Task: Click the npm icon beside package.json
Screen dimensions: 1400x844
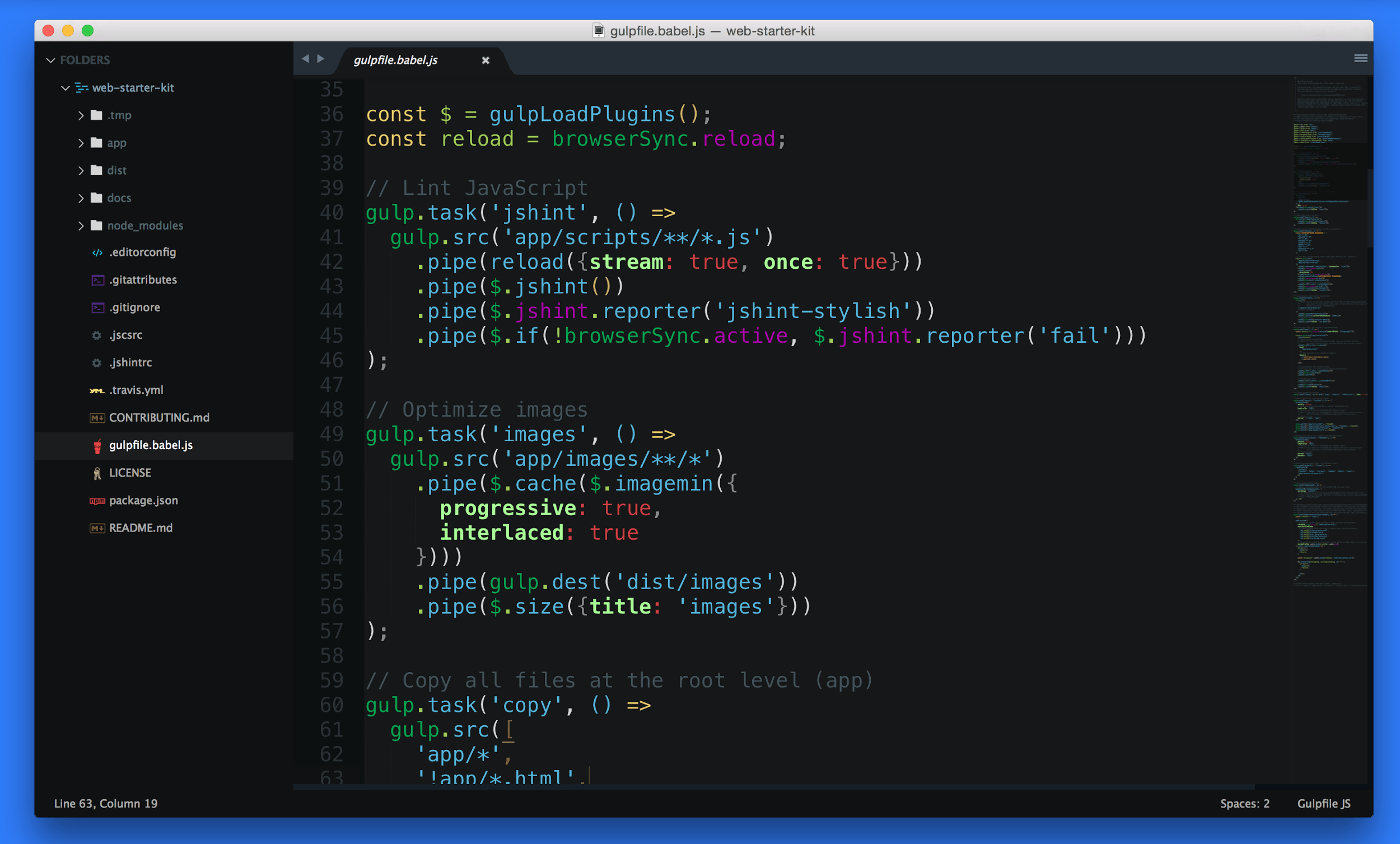Action: point(97,501)
